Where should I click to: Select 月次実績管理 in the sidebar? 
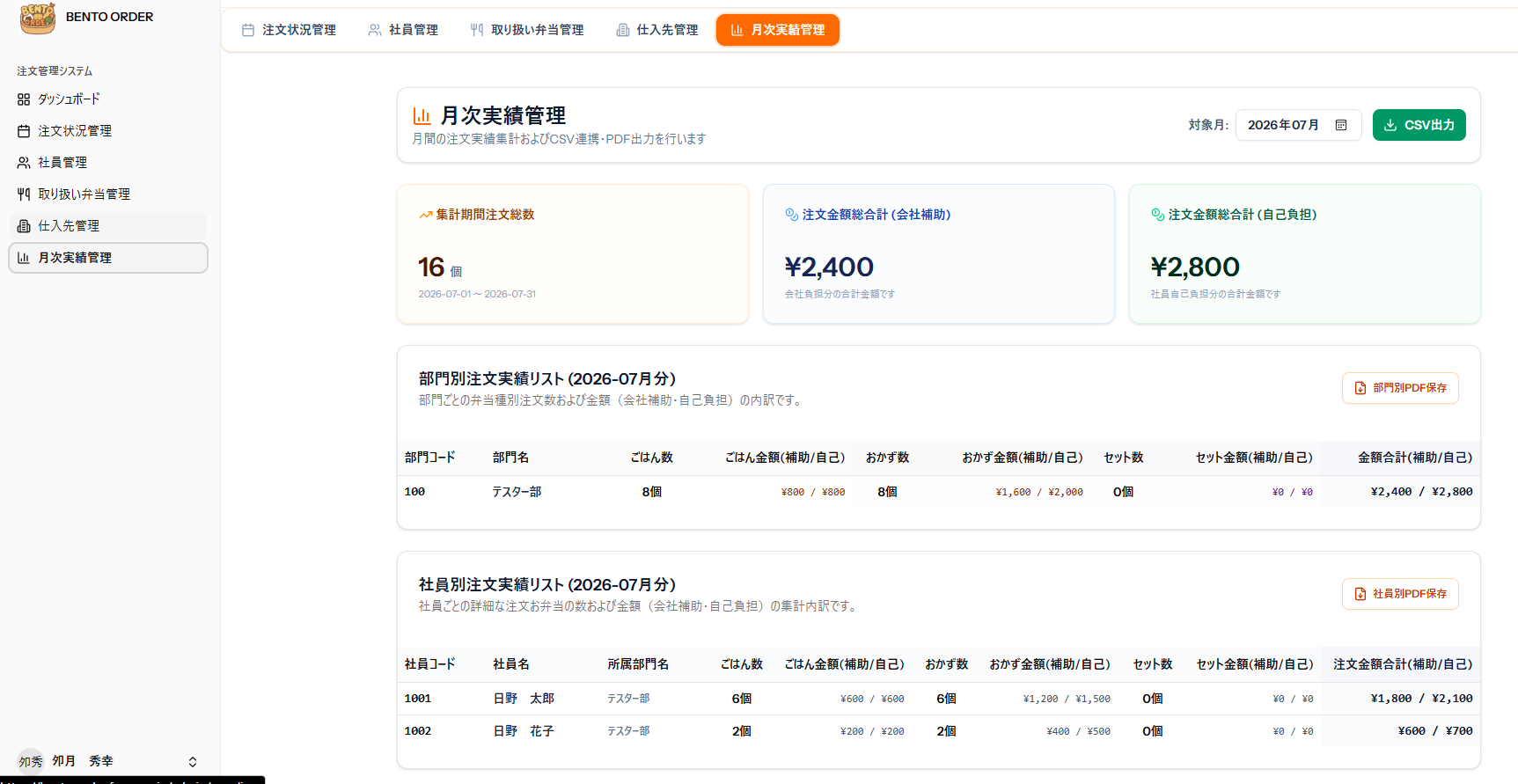point(107,258)
